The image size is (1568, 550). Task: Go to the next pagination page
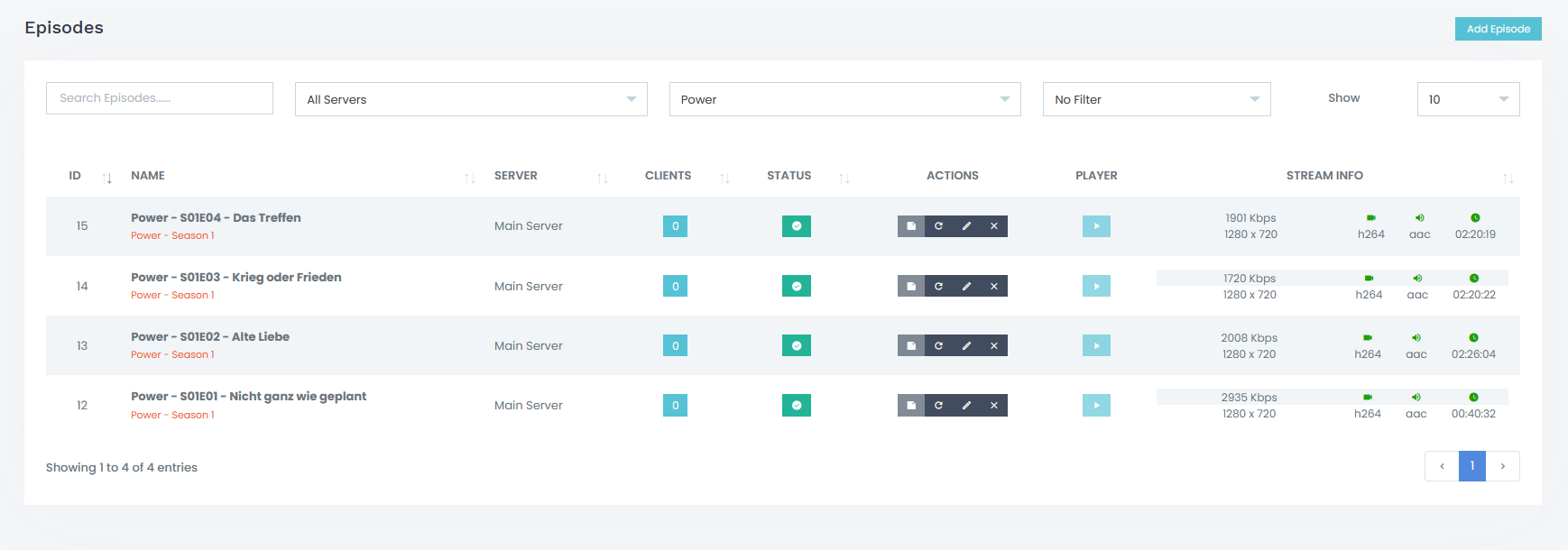click(x=1502, y=466)
